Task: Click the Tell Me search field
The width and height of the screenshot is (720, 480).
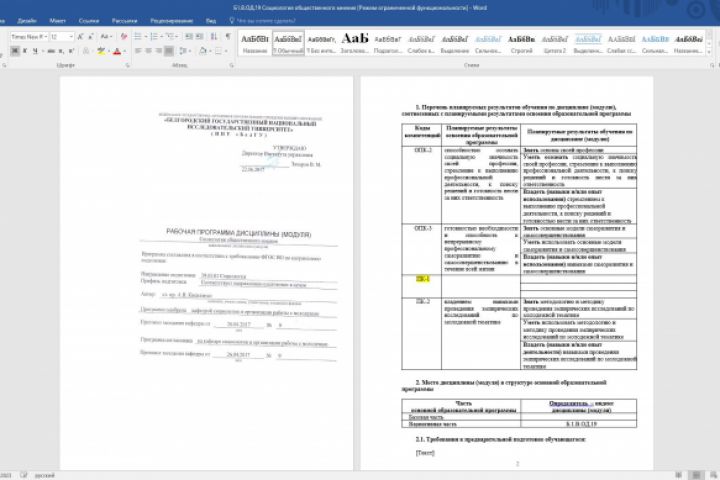Action: click(266, 21)
